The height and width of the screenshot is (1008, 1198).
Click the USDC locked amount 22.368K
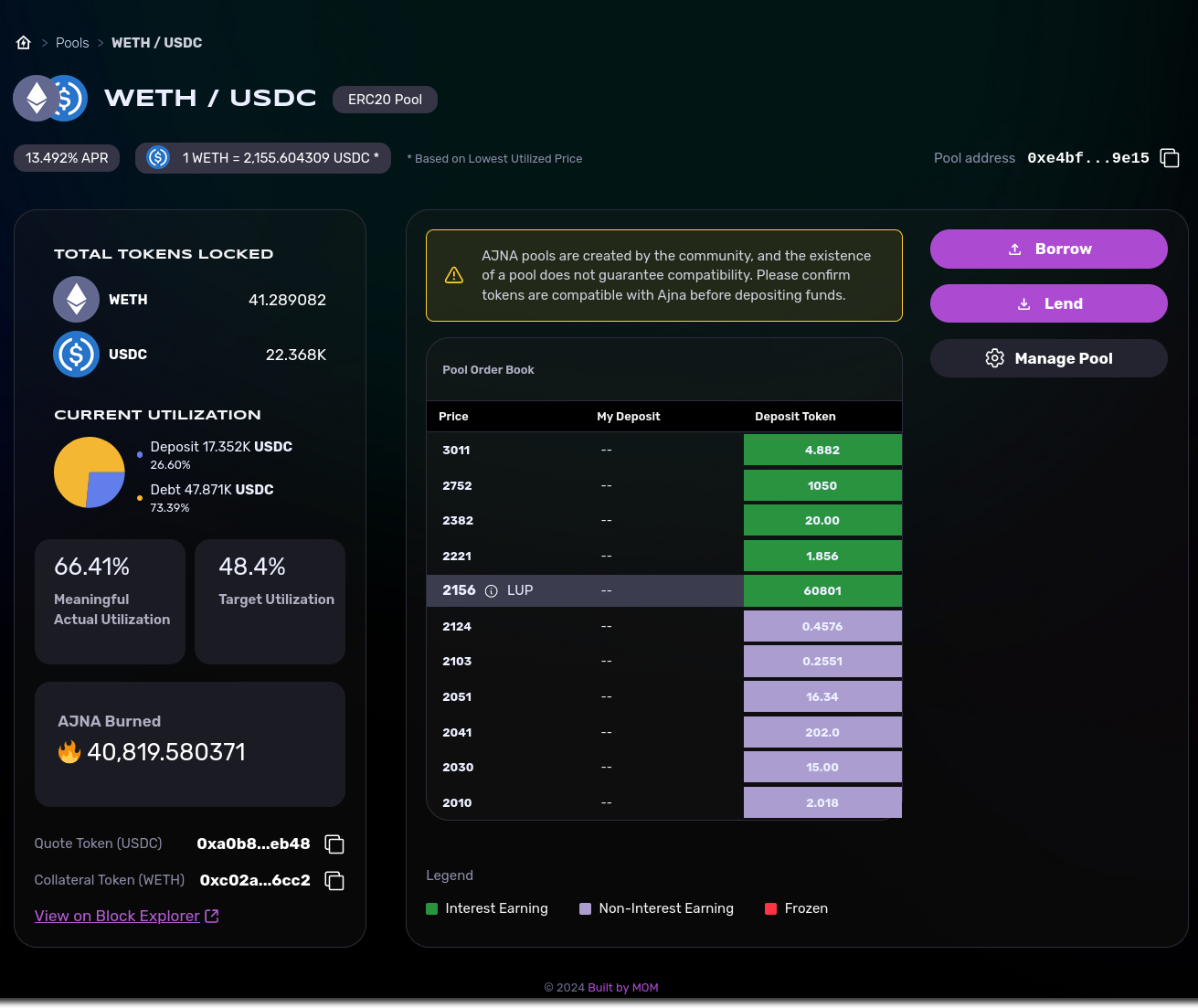[296, 355]
